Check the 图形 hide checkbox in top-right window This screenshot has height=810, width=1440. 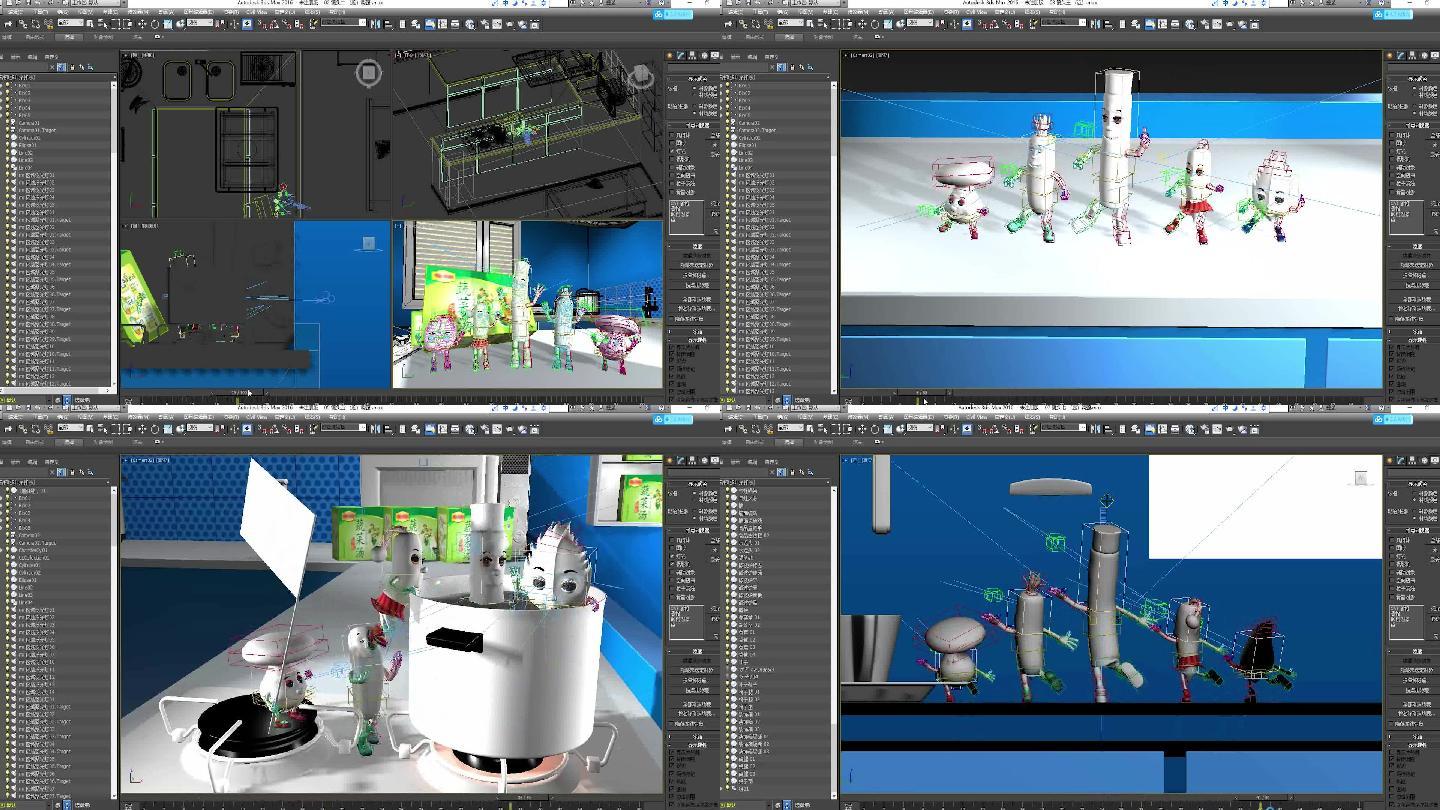(x=1392, y=143)
